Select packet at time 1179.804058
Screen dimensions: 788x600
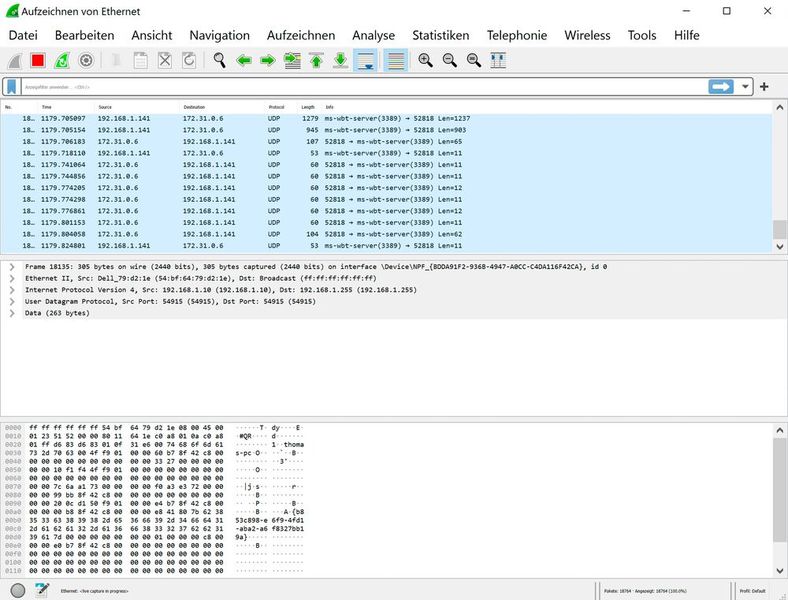(x=386, y=234)
